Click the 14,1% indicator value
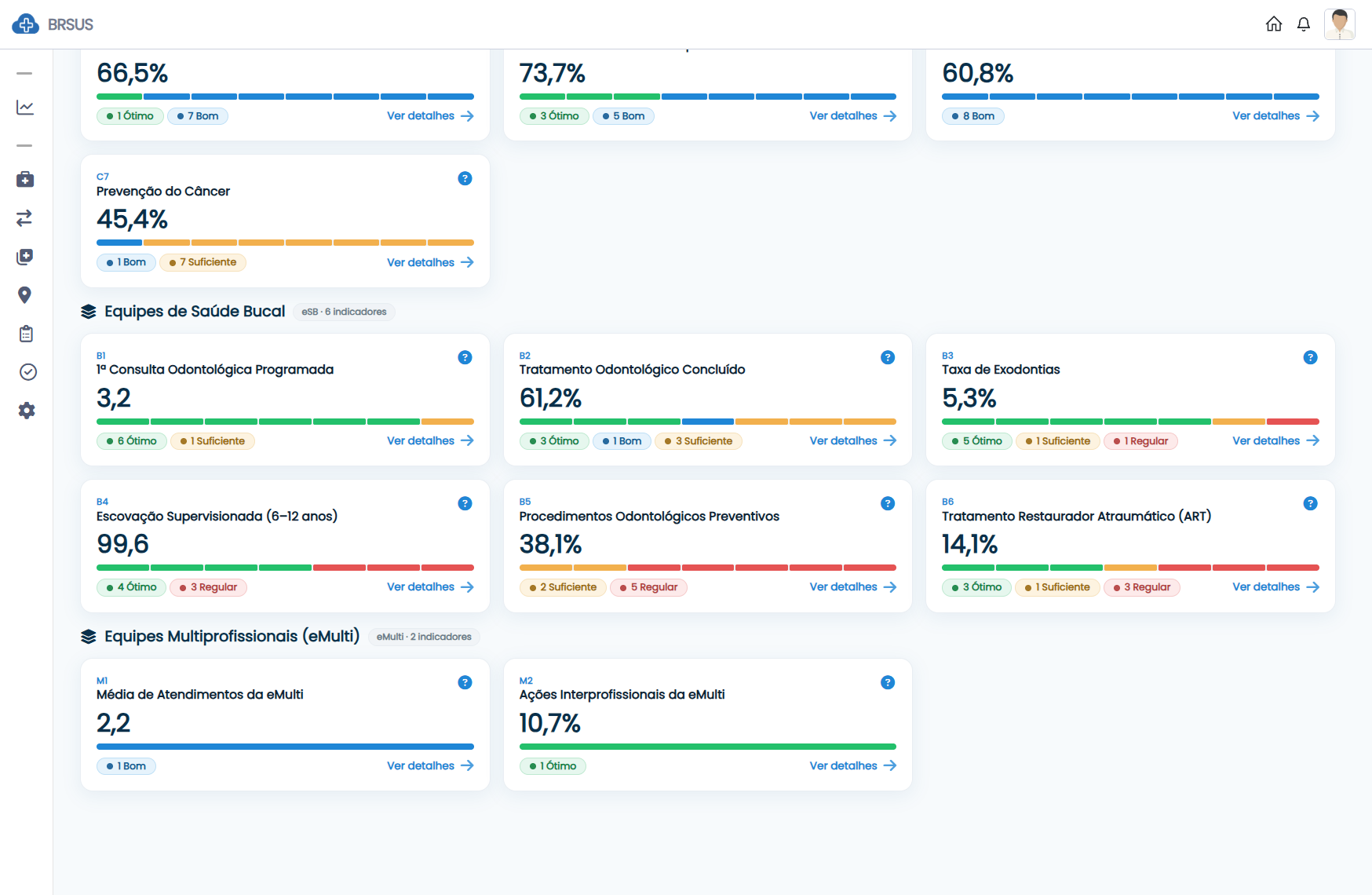Viewport: 1372px width, 895px height. pos(969,544)
